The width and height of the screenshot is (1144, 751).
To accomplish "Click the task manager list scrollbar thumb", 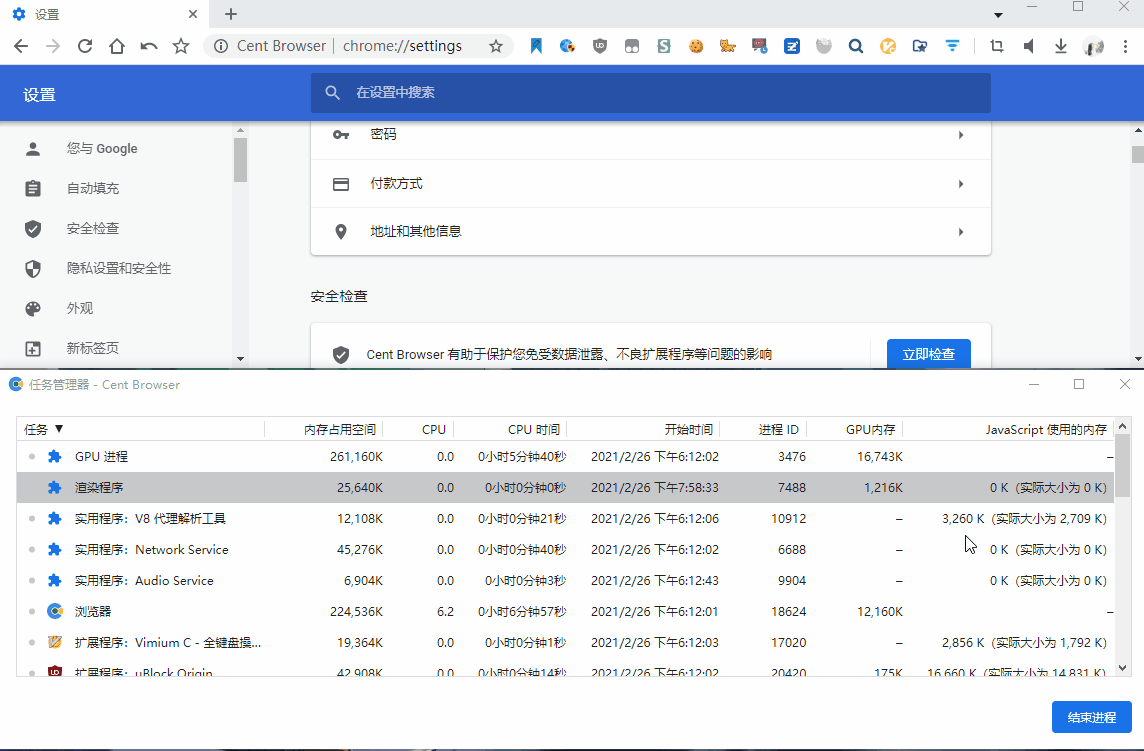I will pos(1123,466).
